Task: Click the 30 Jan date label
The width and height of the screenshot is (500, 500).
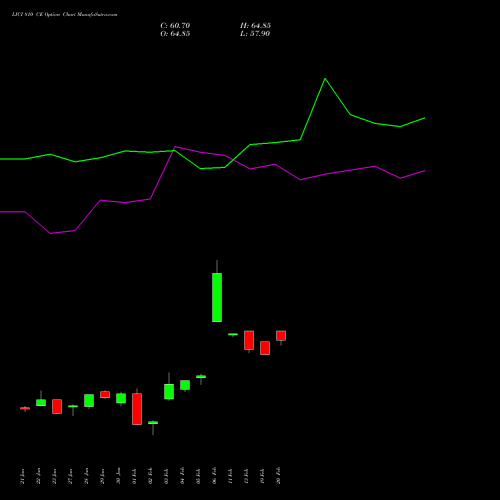Action: pyautogui.click(x=118, y=476)
